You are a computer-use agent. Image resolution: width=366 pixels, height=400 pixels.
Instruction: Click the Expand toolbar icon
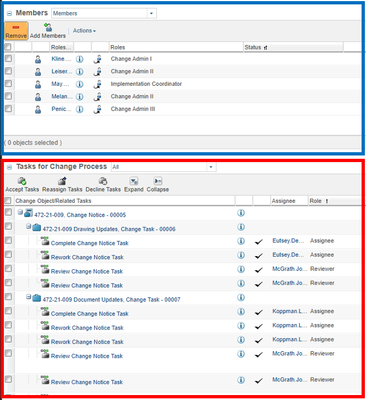pyautogui.click(x=134, y=181)
